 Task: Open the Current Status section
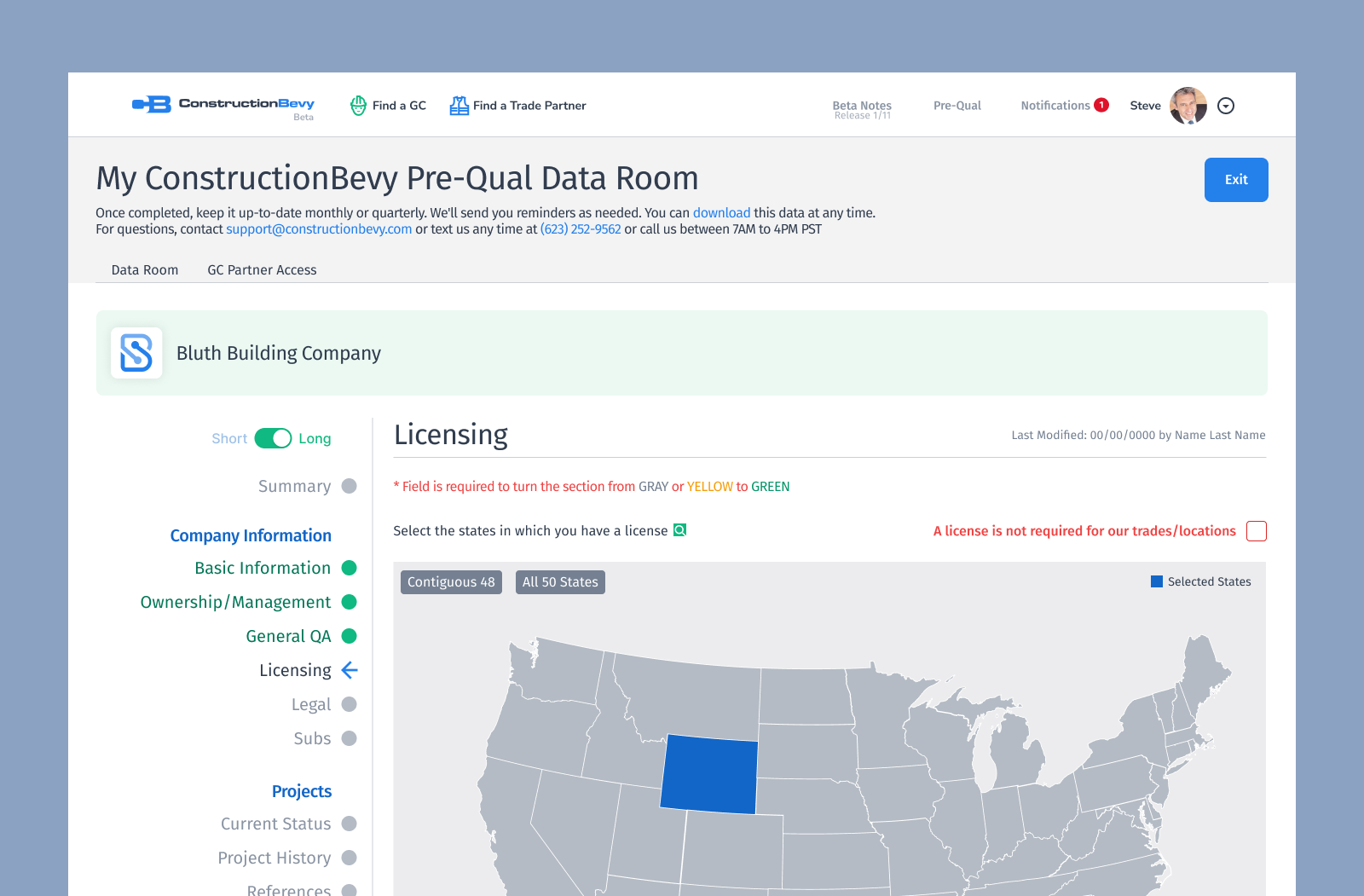point(275,824)
